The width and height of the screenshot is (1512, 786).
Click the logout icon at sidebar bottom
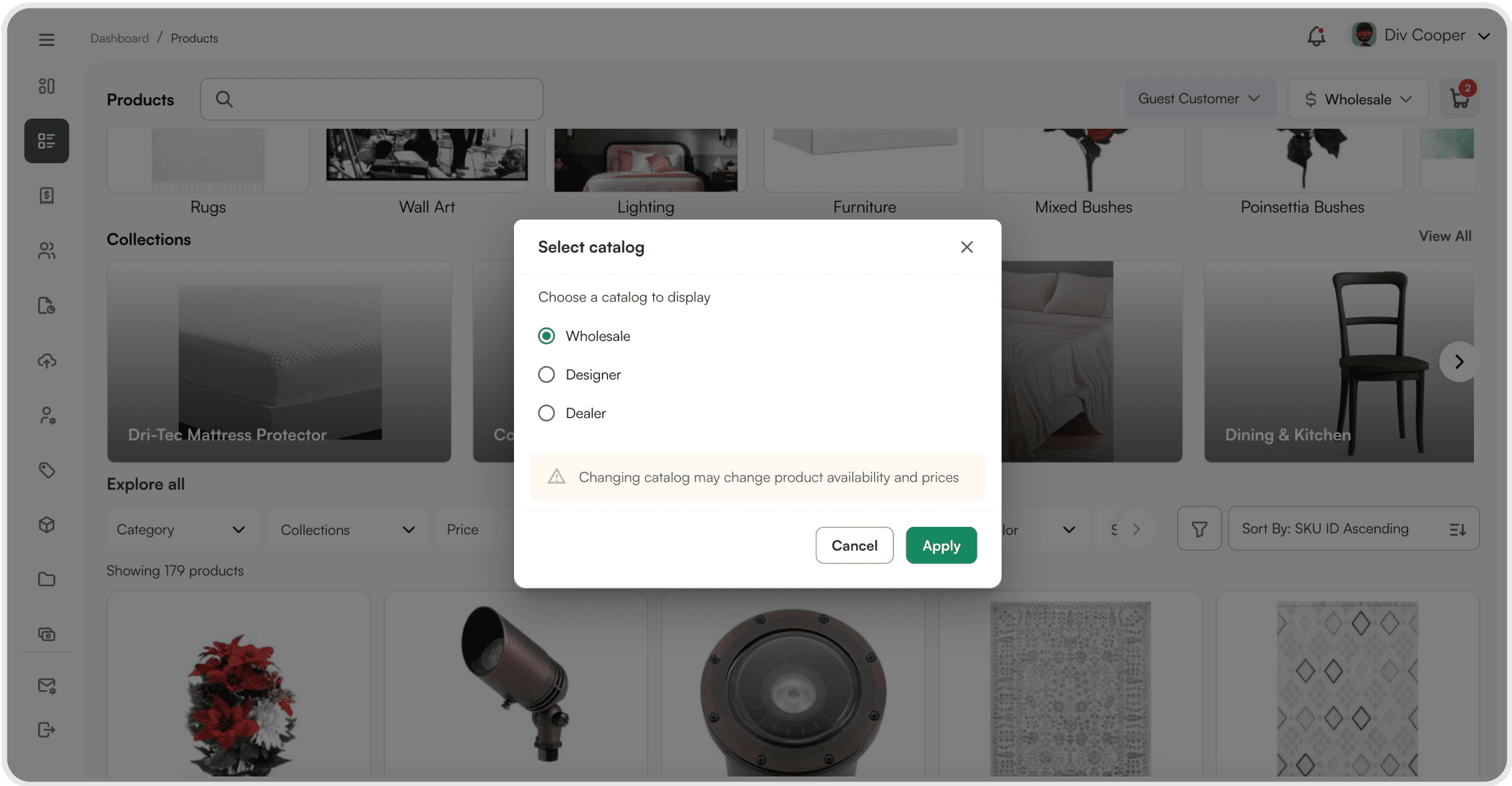pyautogui.click(x=46, y=729)
